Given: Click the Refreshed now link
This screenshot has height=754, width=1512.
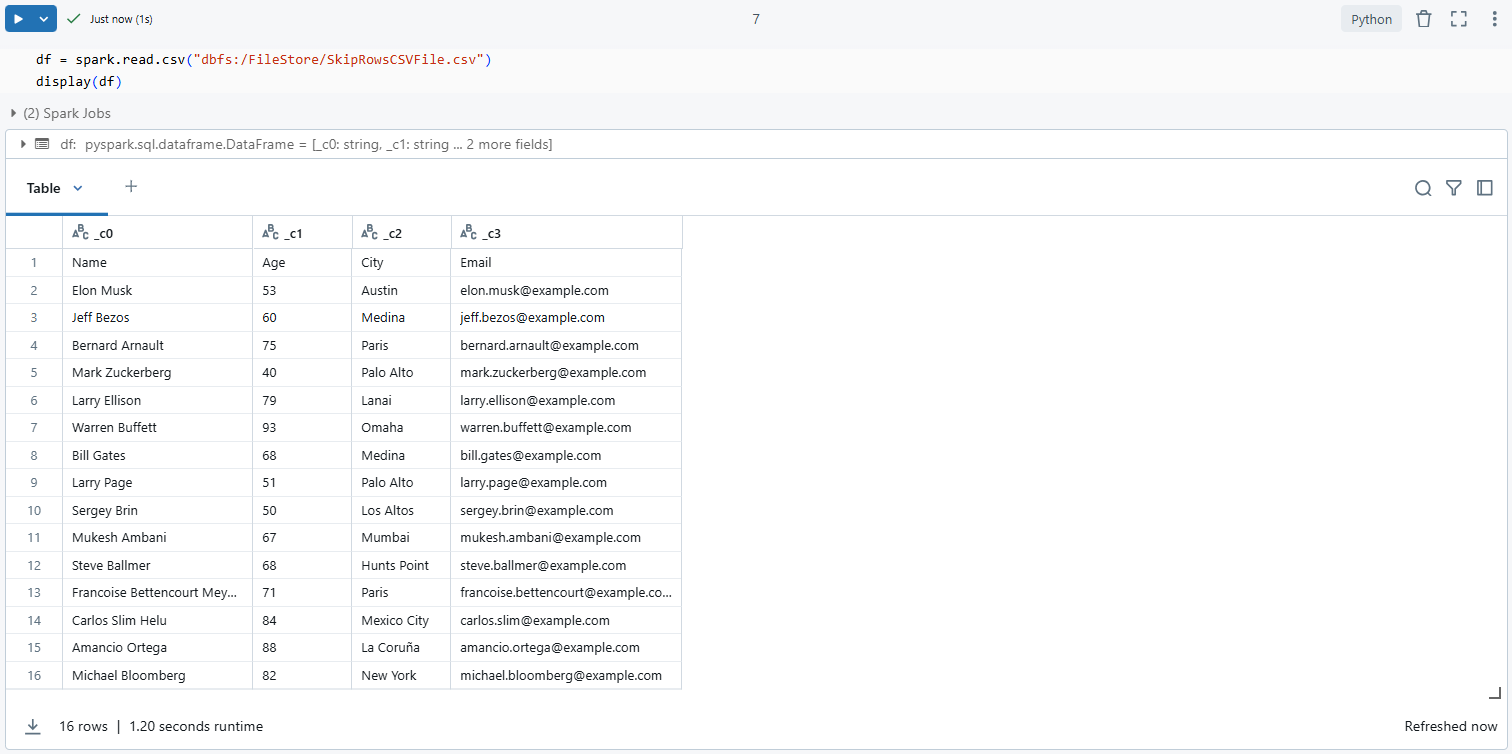Looking at the screenshot, I should 1450,726.
